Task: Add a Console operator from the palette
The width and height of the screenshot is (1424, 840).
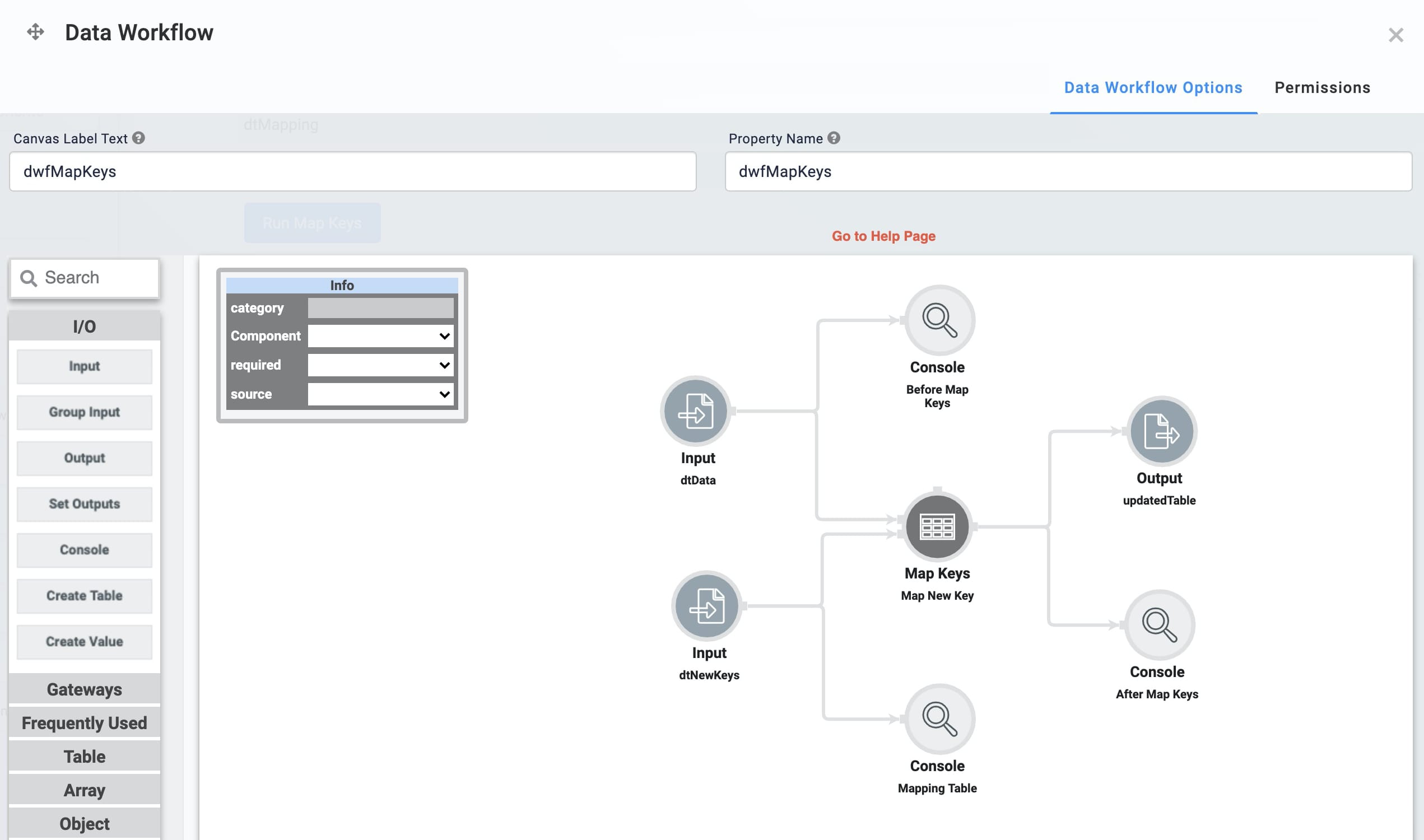Action: click(85, 549)
